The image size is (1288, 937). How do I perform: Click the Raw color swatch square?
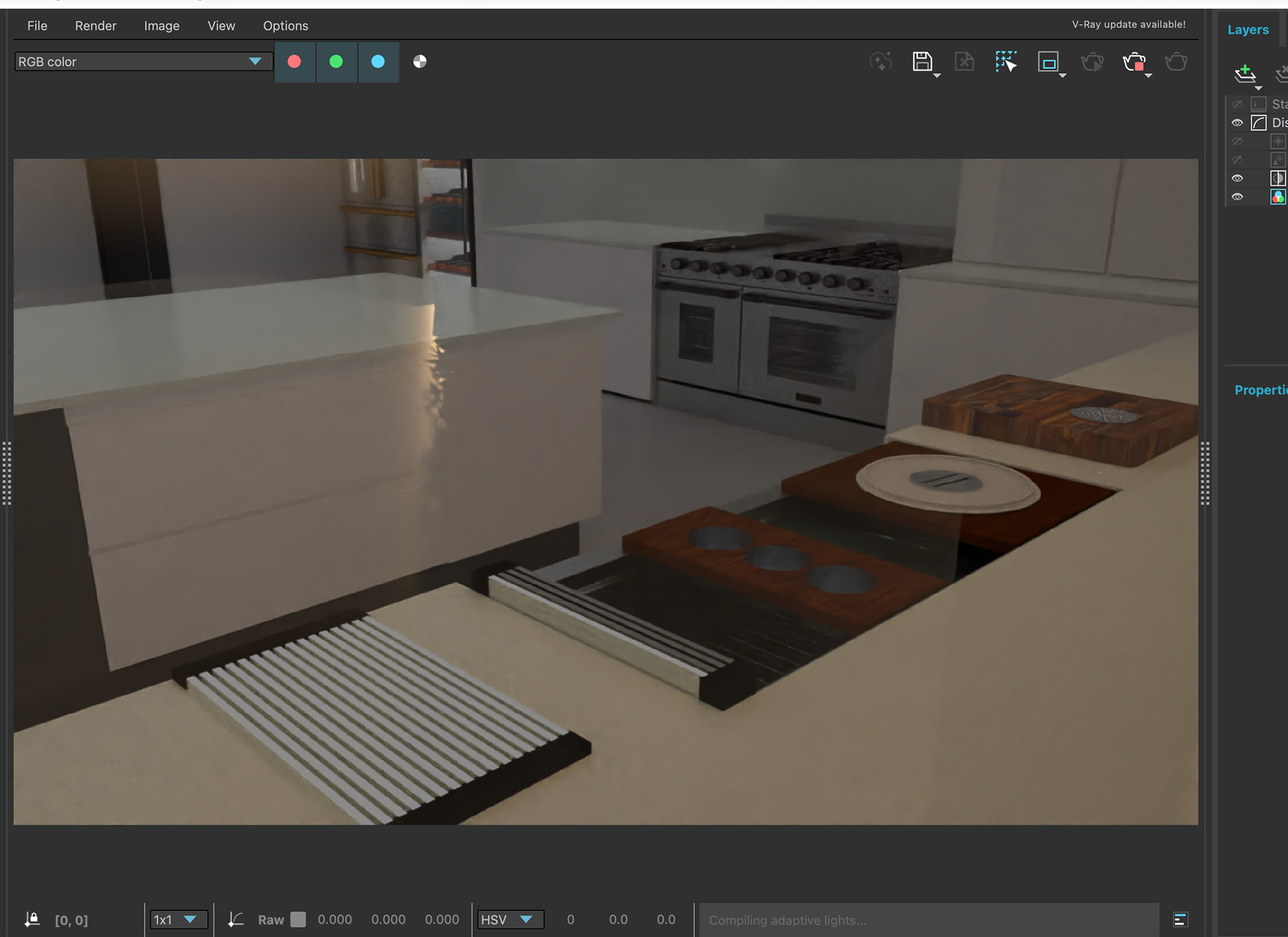coord(298,920)
